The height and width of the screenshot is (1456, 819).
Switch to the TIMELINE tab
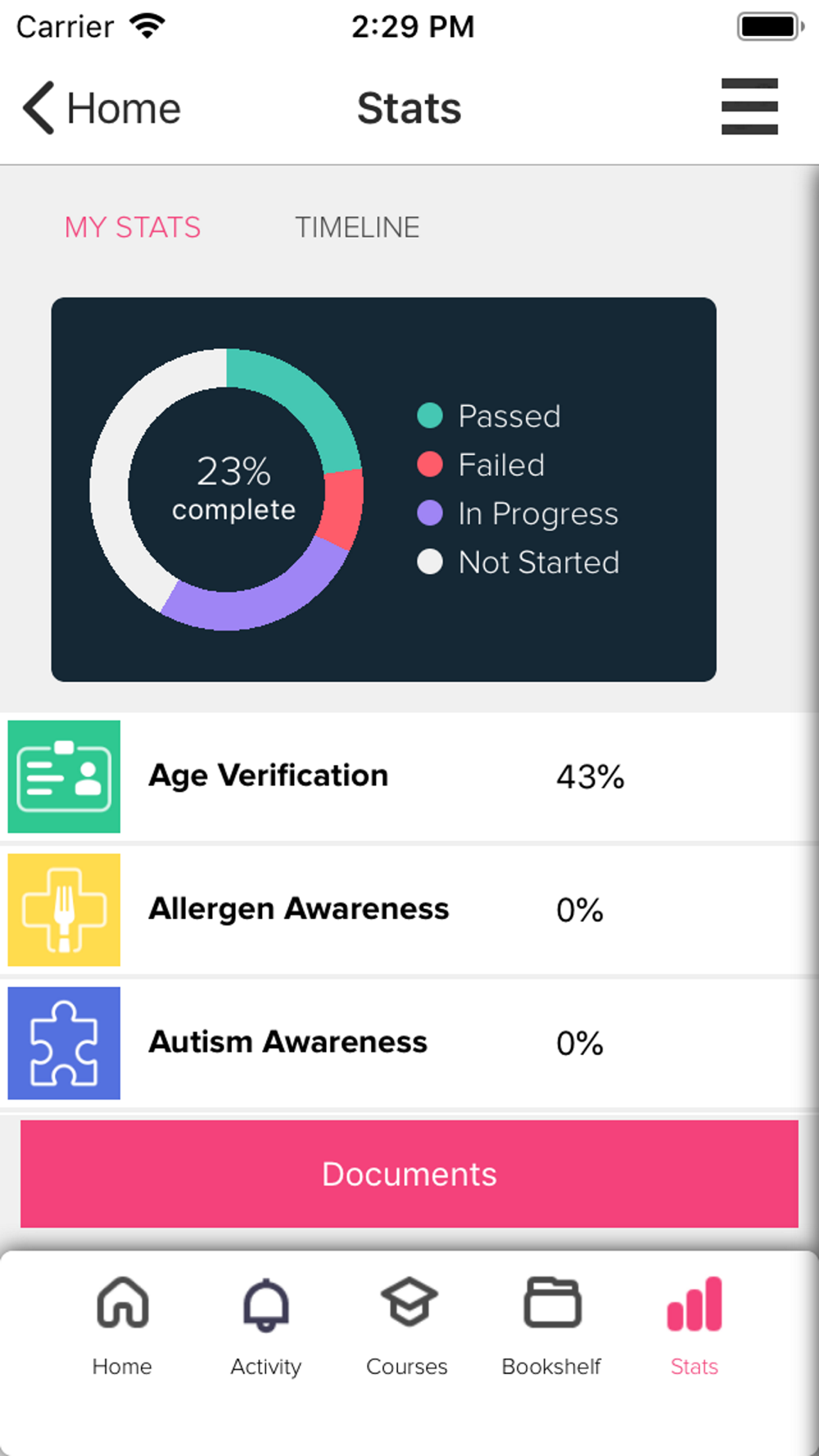(x=357, y=228)
